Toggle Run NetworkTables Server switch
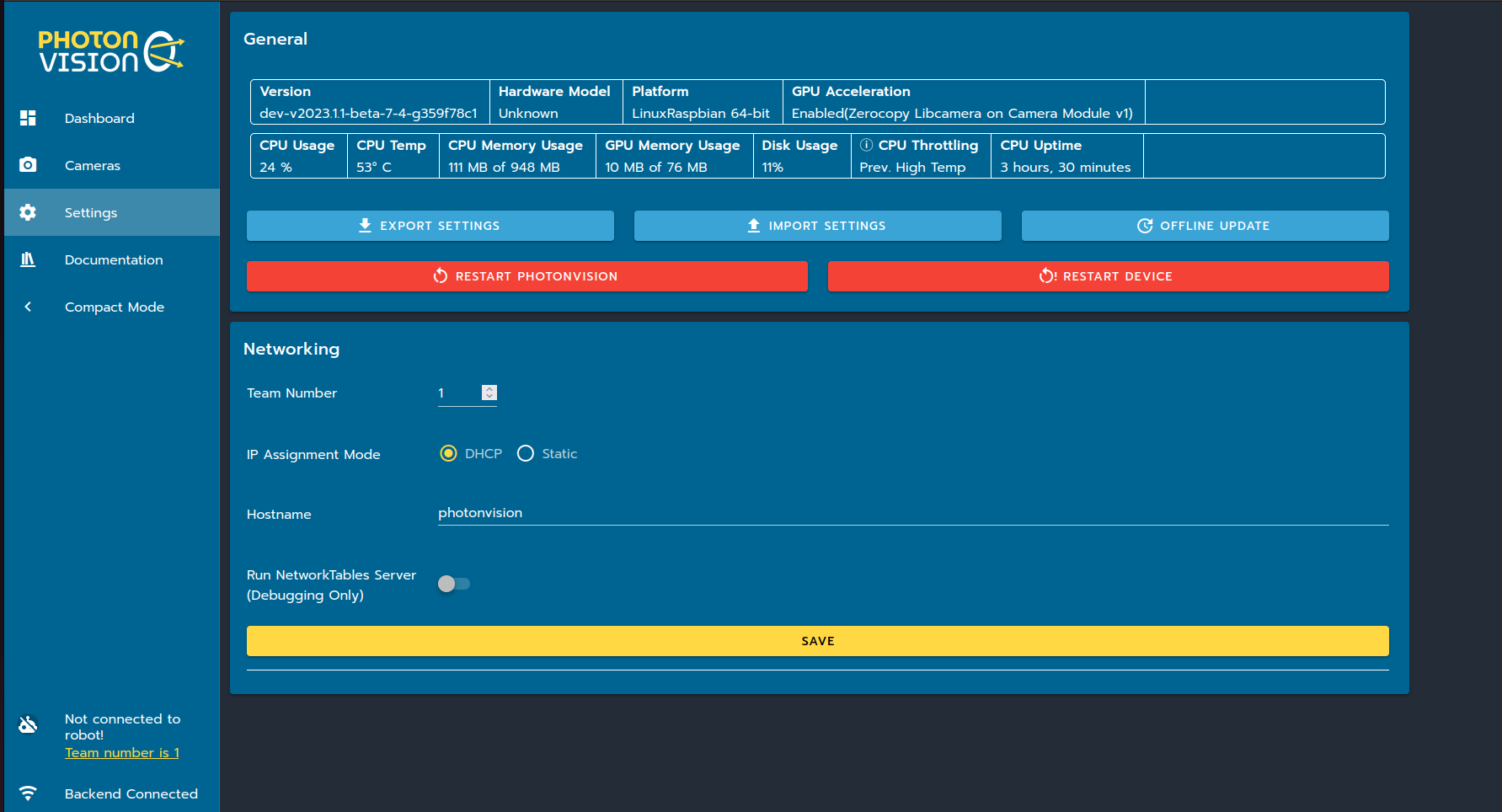Image resolution: width=1502 pixels, height=812 pixels. click(x=454, y=584)
